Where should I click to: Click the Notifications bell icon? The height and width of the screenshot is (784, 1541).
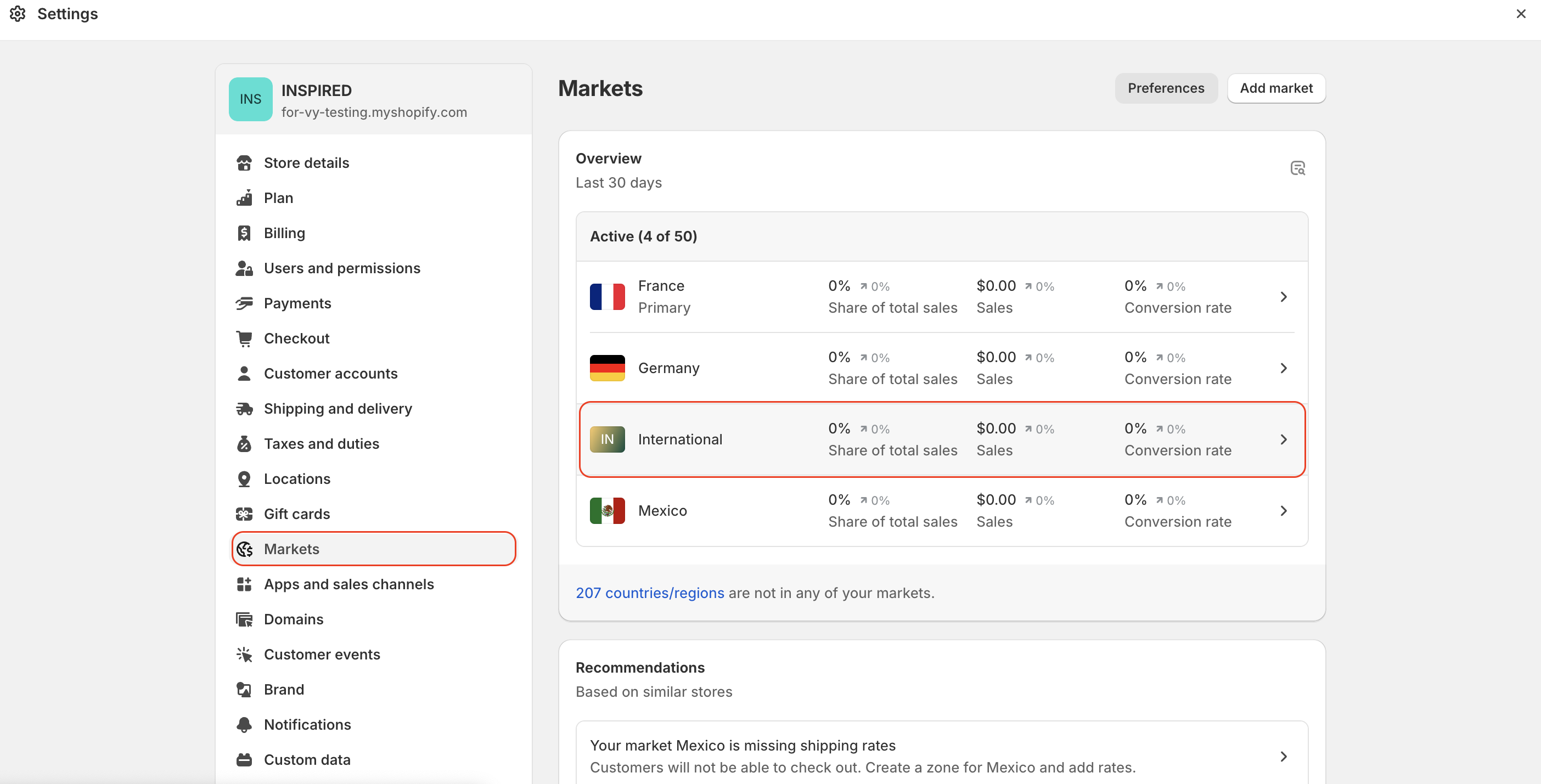point(244,724)
